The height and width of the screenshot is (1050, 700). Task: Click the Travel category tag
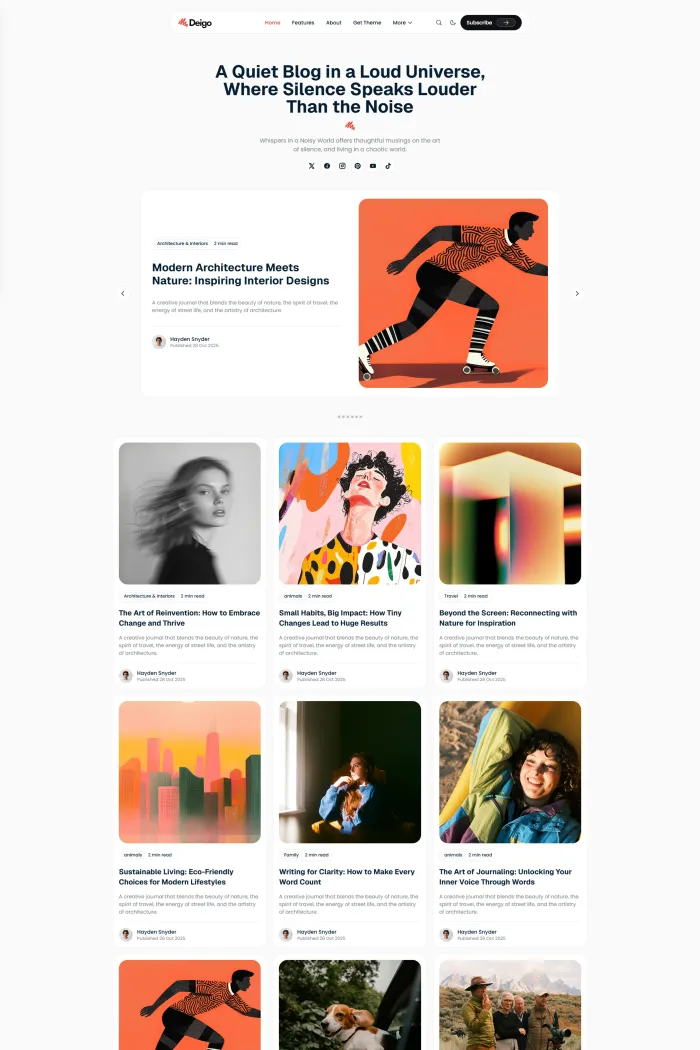coord(451,596)
